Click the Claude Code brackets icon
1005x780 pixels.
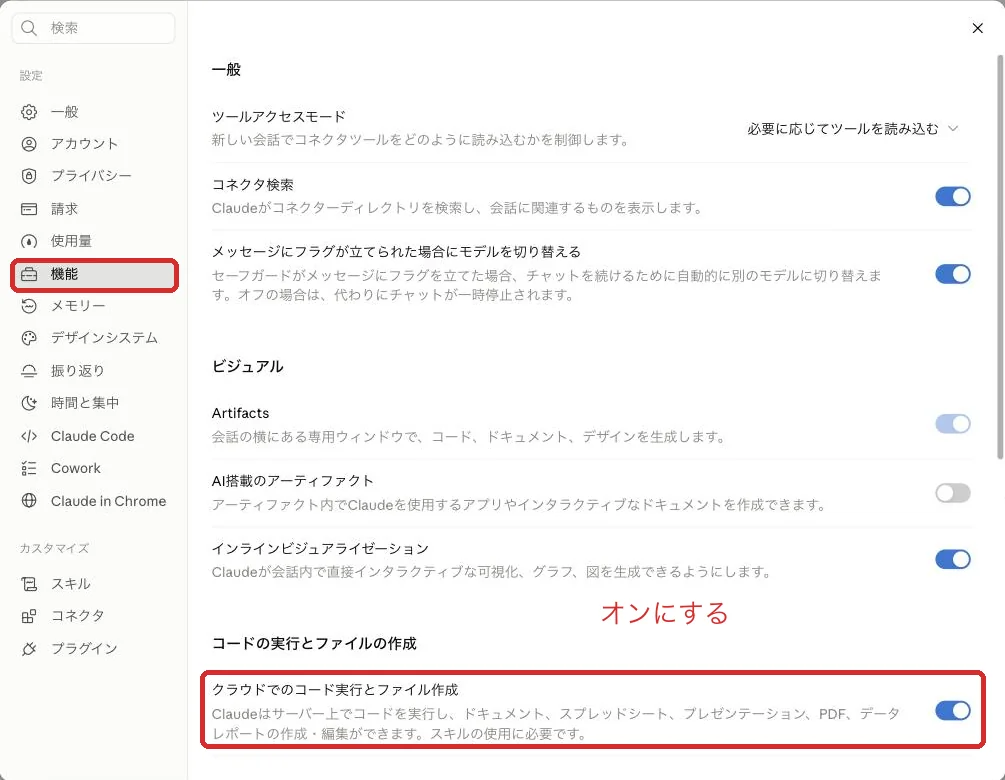29,436
